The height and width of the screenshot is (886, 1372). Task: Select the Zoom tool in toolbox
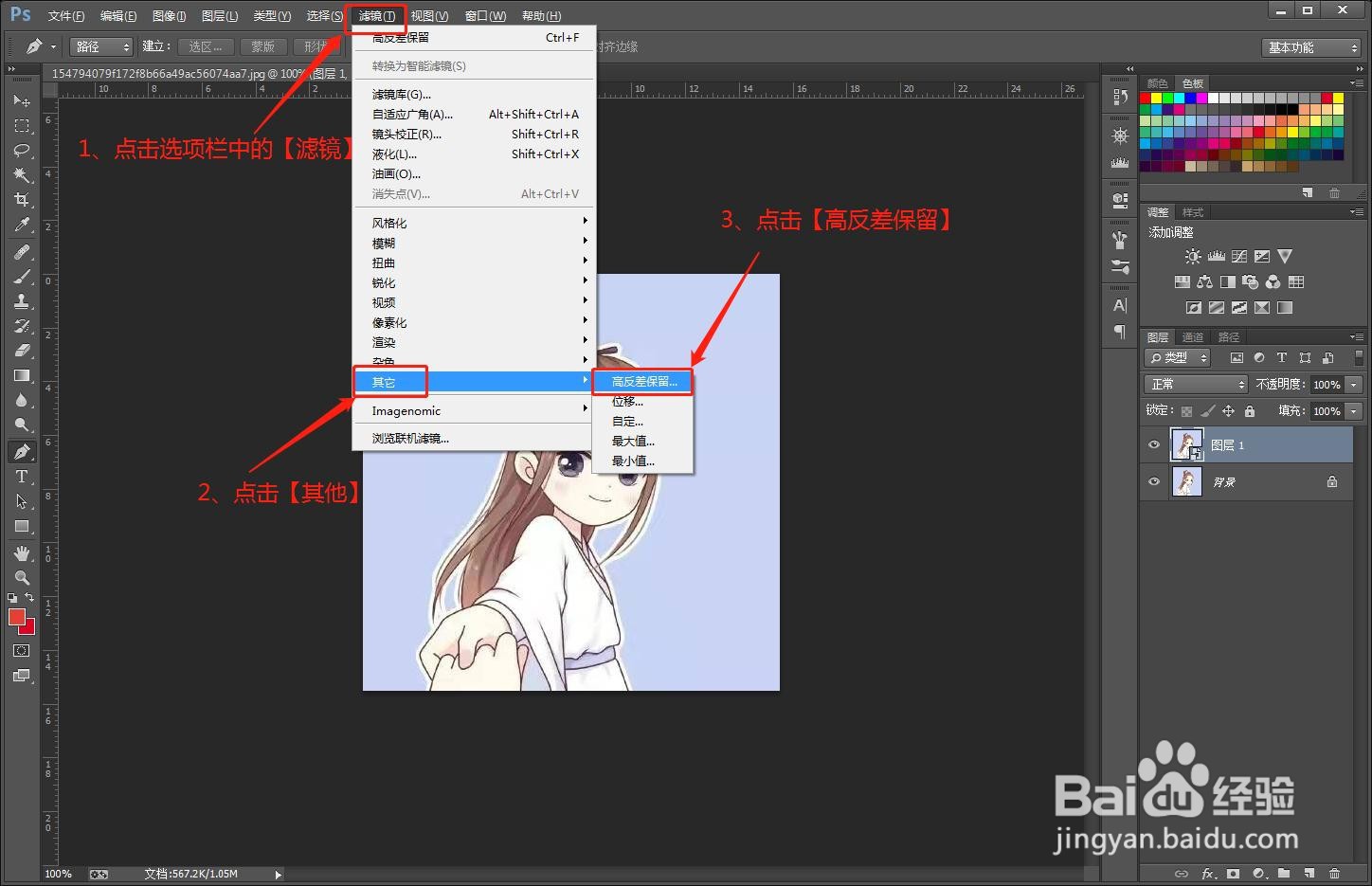point(22,577)
